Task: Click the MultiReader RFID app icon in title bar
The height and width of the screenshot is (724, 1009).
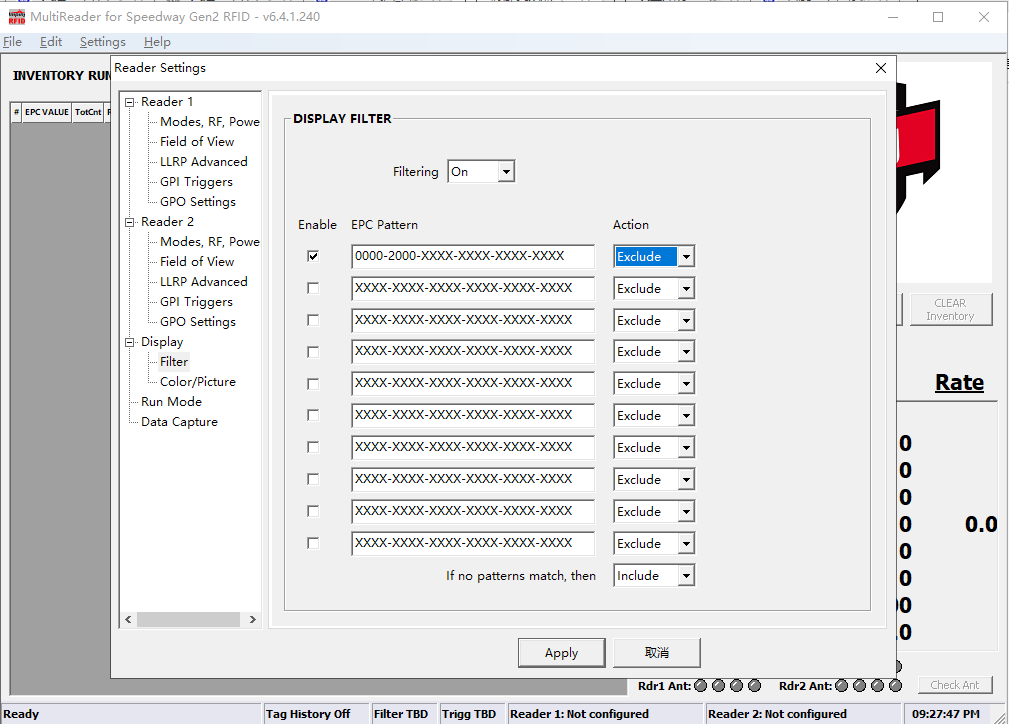Action: pyautogui.click(x=16, y=17)
